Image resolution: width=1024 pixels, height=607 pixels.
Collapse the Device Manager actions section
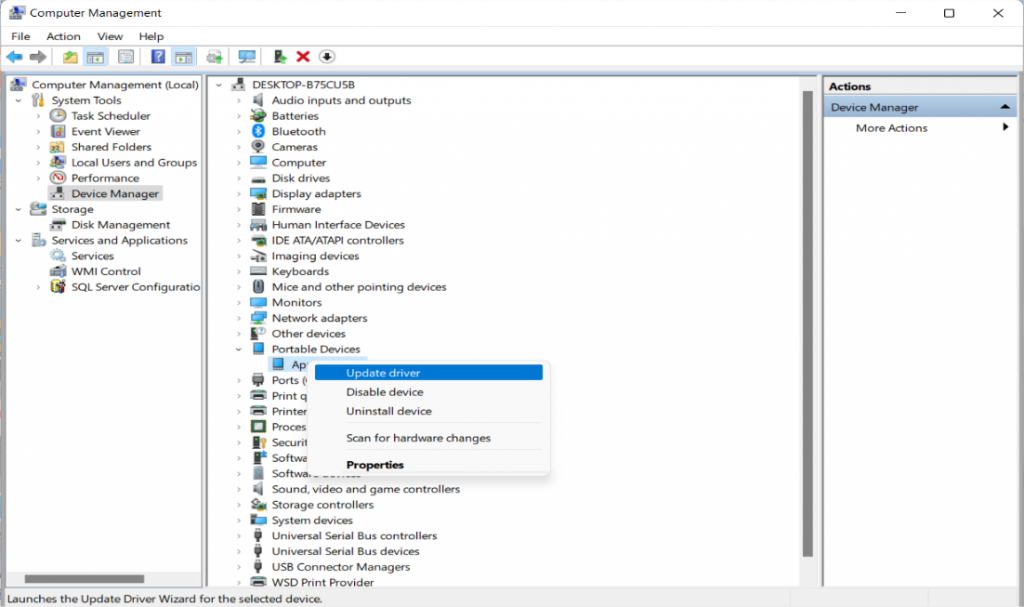pyautogui.click(x=1005, y=107)
